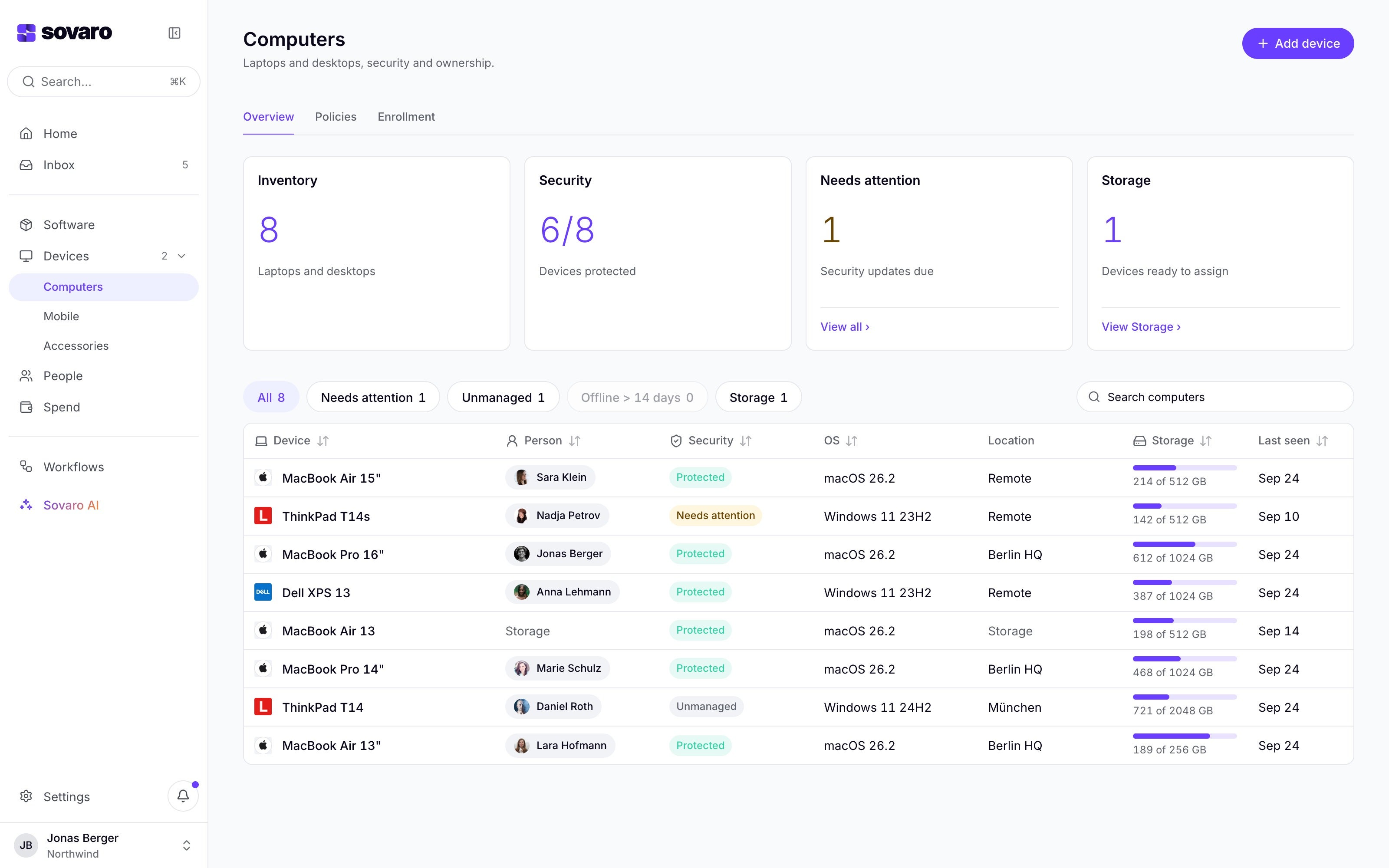Viewport: 1389px width, 868px height.
Task: Sort table by Security column
Action: point(746,441)
